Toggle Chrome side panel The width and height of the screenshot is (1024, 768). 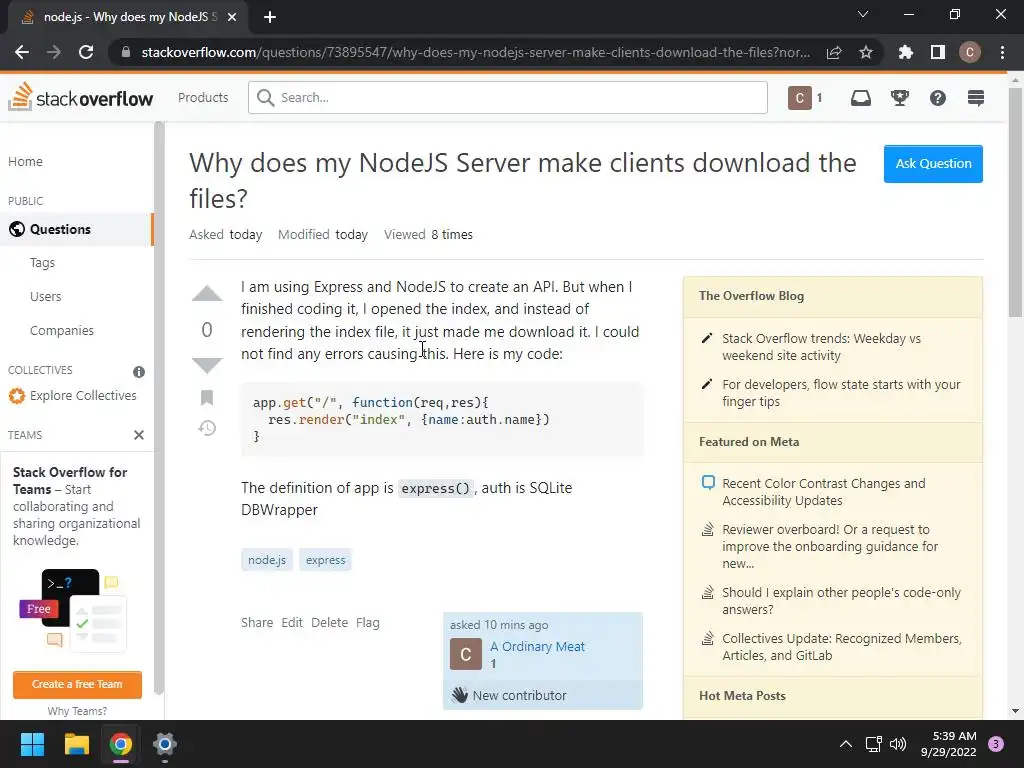[938, 52]
